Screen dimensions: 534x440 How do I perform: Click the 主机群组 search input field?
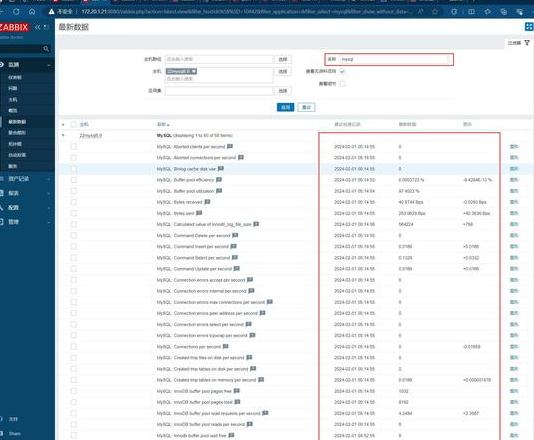[x=219, y=59]
